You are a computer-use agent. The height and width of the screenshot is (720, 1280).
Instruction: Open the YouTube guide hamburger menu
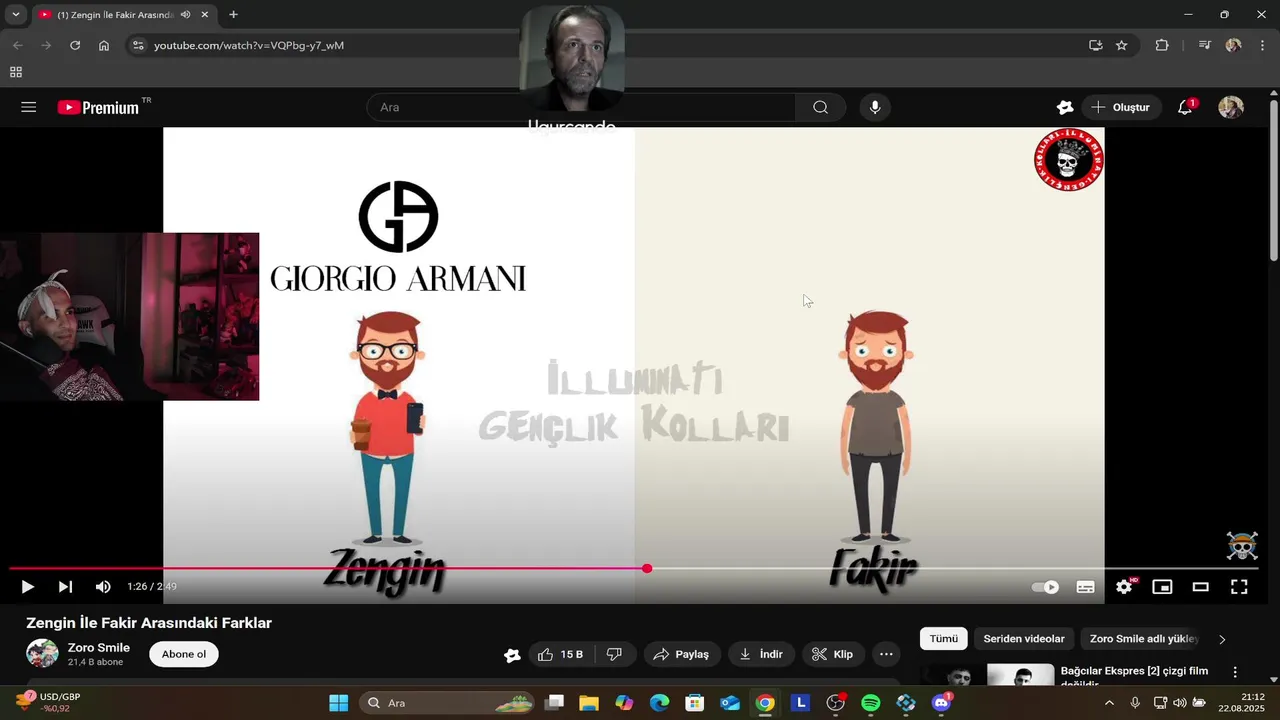[x=28, y=107]
